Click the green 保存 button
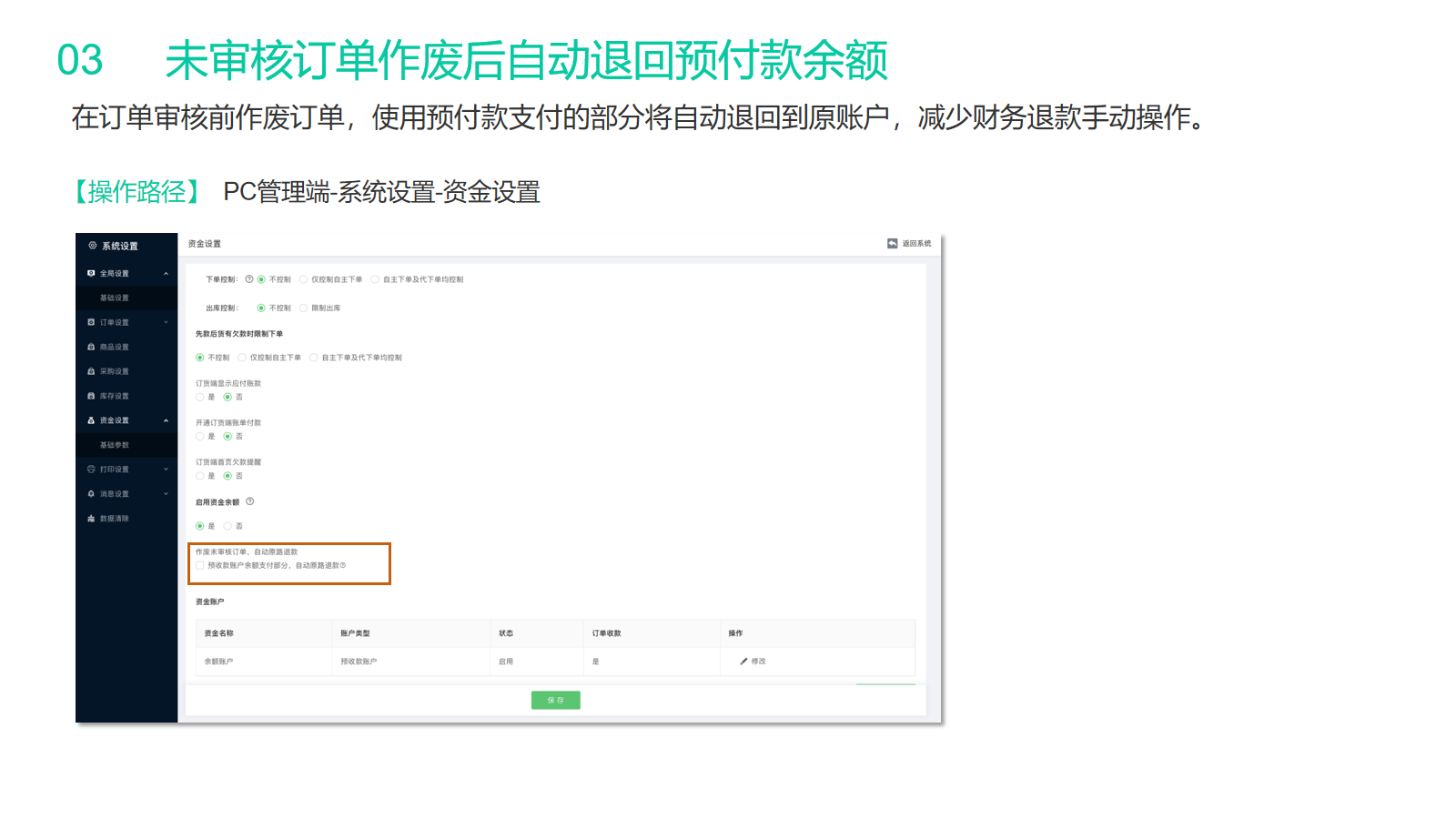The width and height of the screenshot is (1456, 819). 556,700
